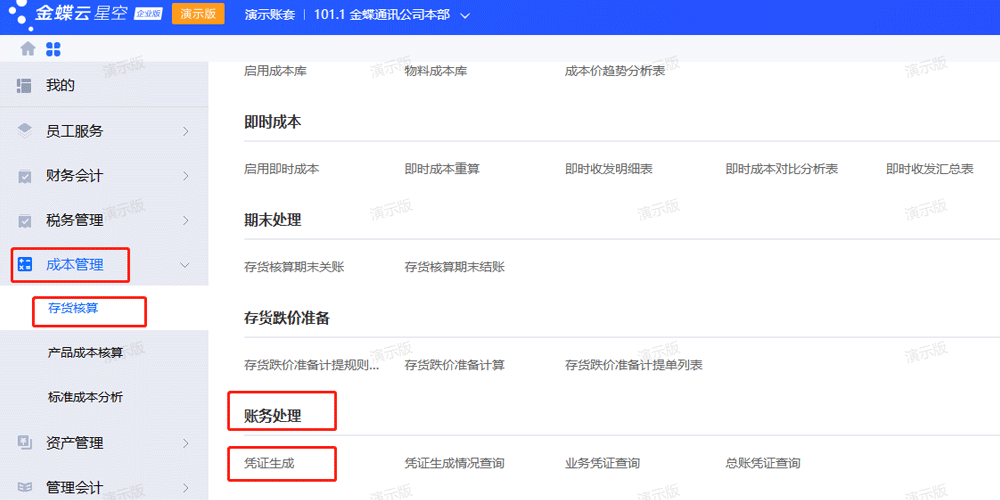This screenshot has width=1000, height=500.
Task: Open 即时成本对比分析表 link
Action: click(x=781, y=169)
